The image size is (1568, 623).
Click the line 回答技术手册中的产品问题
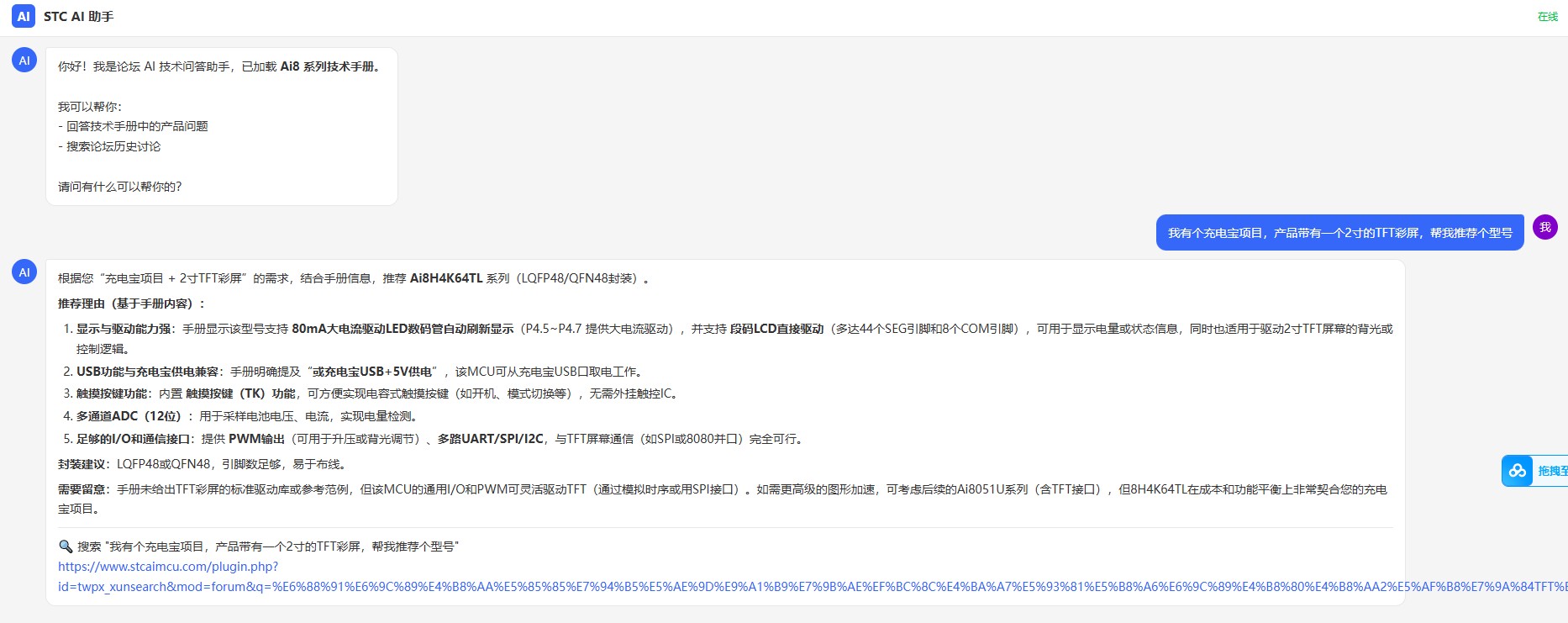[133, 126]
